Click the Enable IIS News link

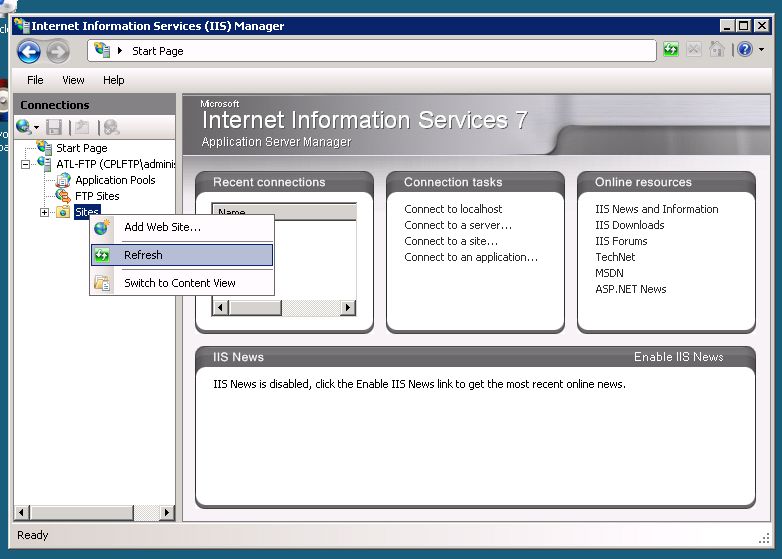tap(678, 357)
